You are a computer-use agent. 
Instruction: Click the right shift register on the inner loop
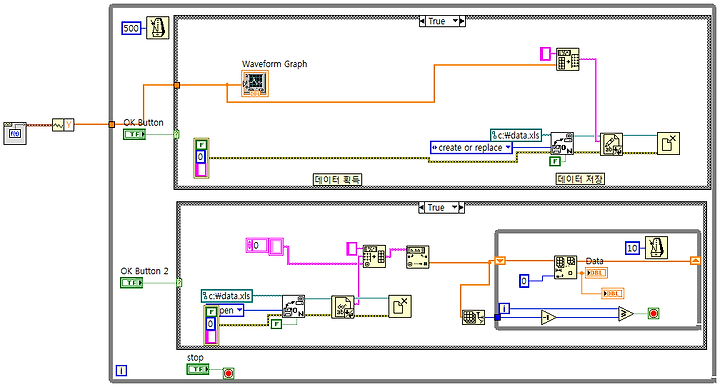(x=696, y=260)
